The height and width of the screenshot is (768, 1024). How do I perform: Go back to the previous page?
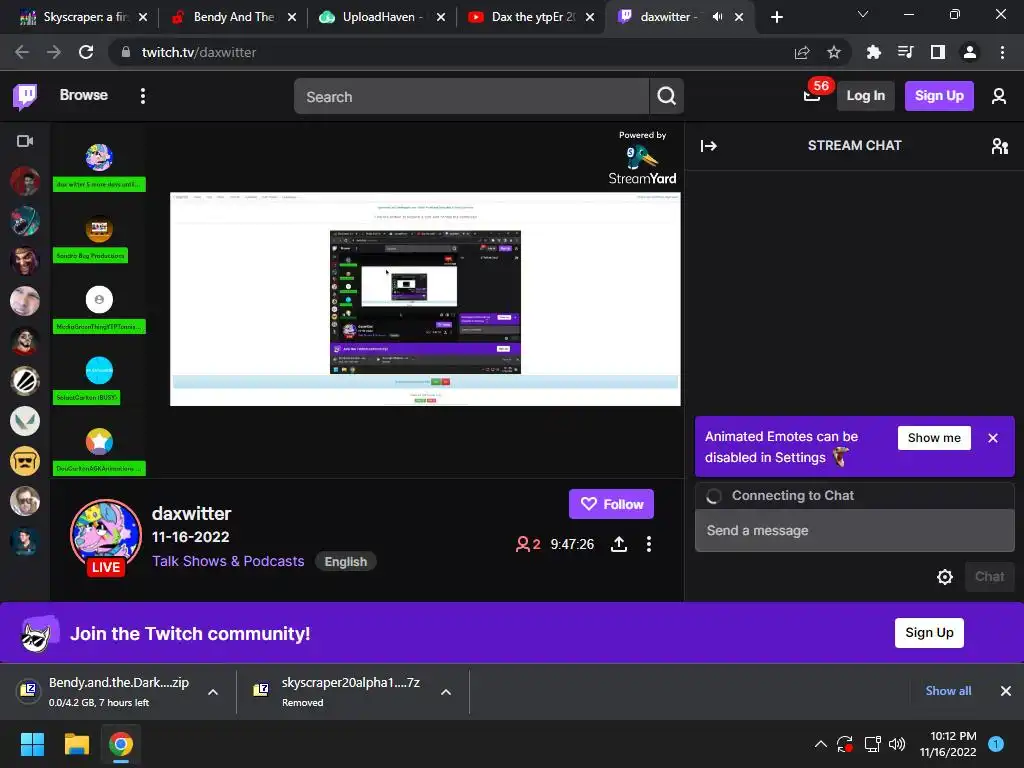(x=22, y=52)
